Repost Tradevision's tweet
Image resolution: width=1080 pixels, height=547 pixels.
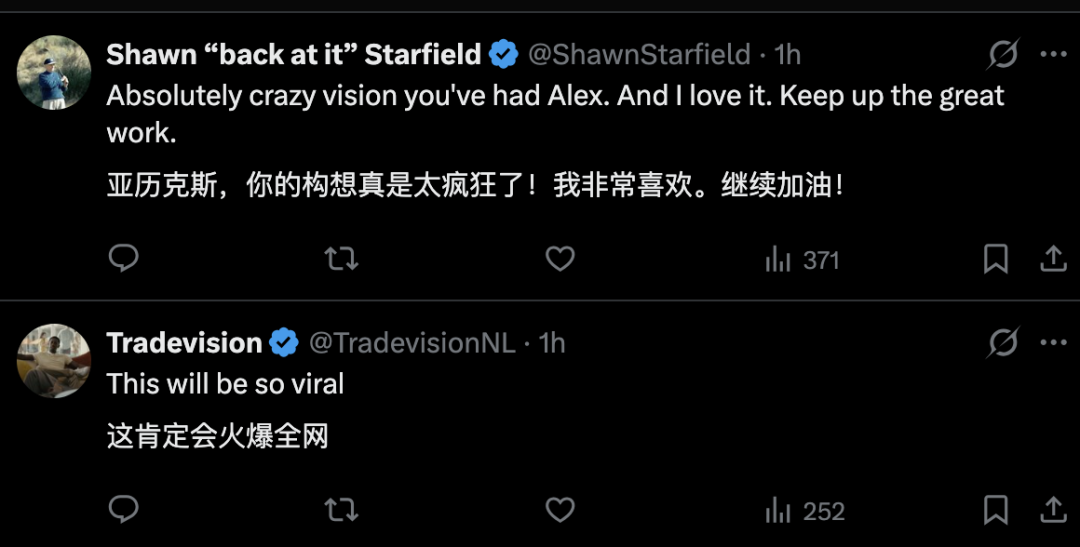point(341,511)
